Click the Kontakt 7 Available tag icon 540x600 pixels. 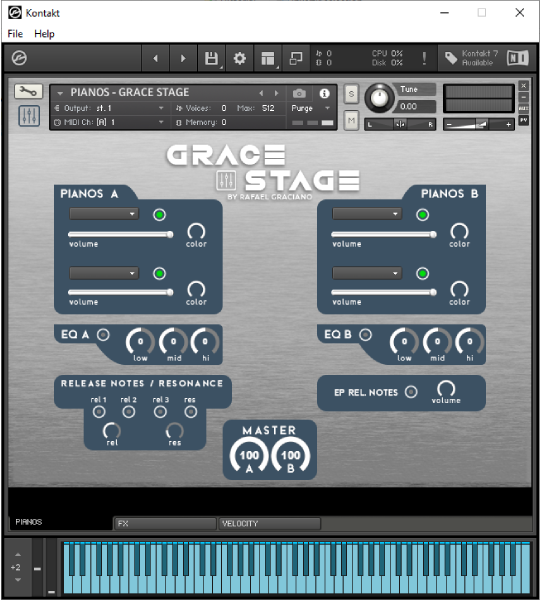click(x=451, y=58)
